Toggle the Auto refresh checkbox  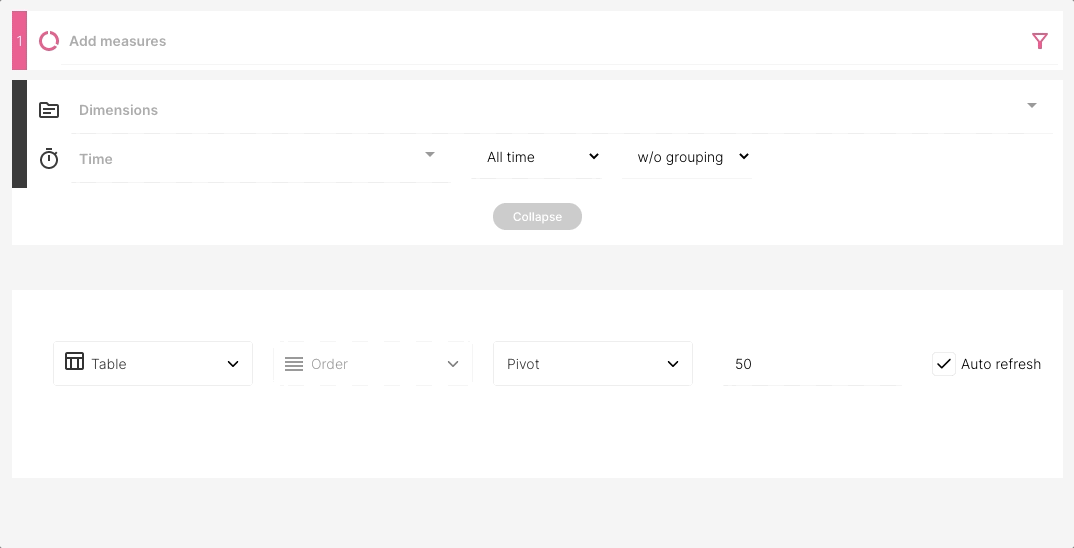point(944,364)
